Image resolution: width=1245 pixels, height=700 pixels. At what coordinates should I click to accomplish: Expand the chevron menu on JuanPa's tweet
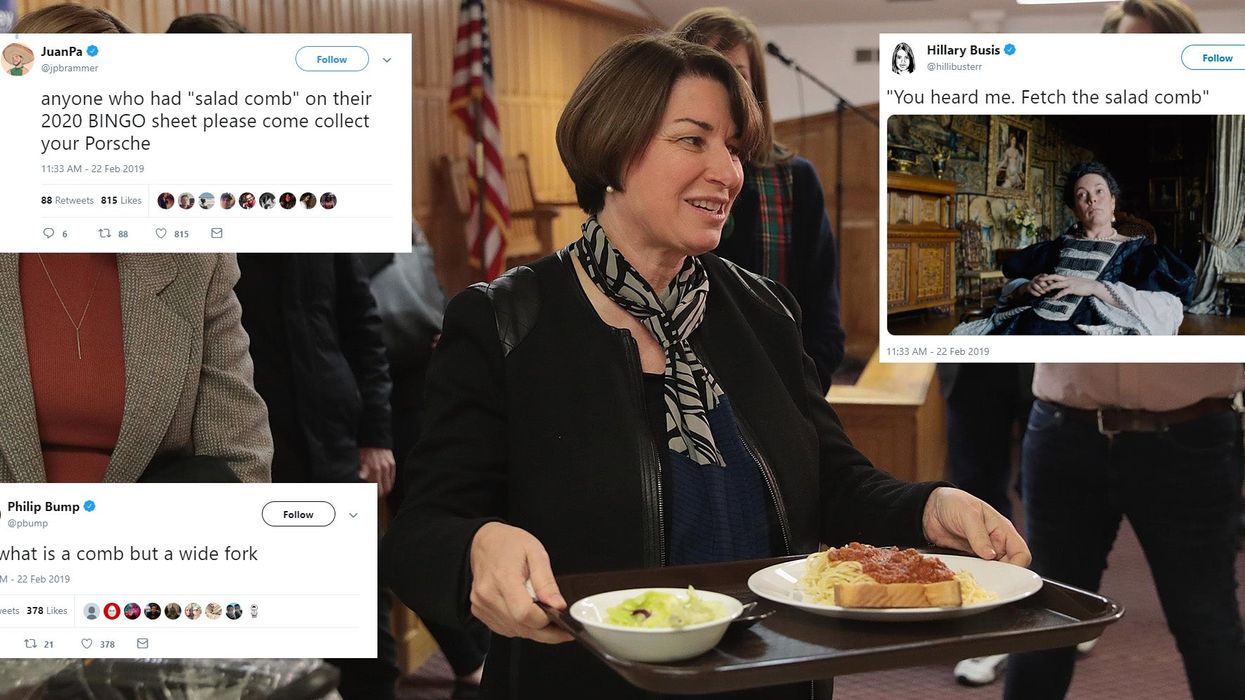(x=387, y=60)
